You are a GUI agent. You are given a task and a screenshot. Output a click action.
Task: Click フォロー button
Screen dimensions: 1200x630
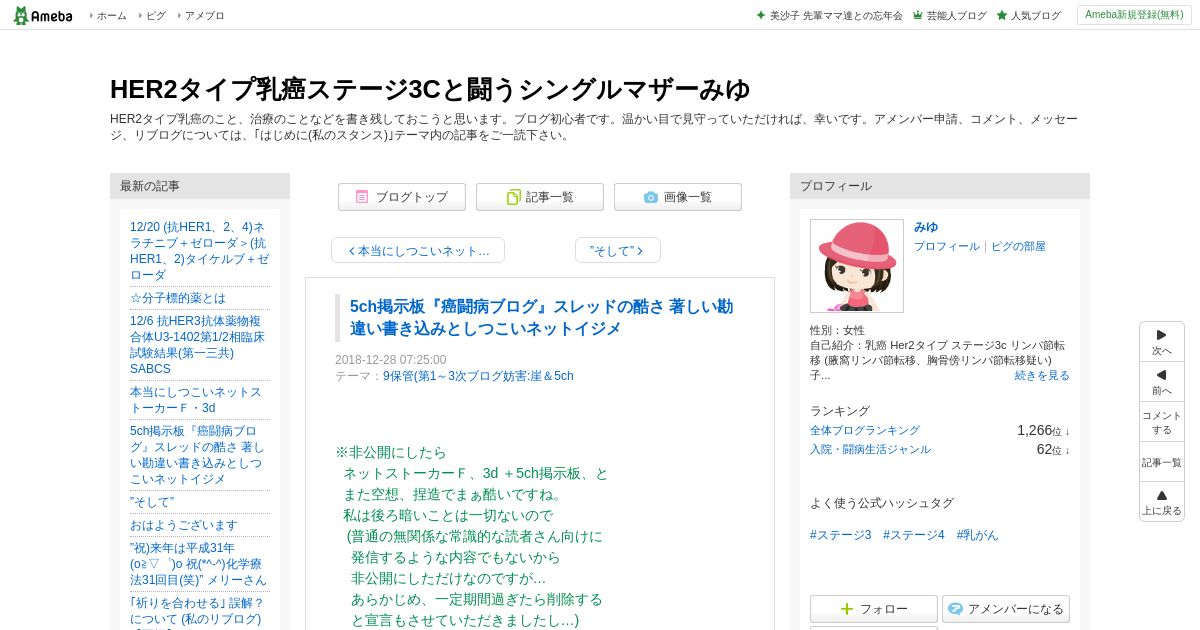click(874, 609)
